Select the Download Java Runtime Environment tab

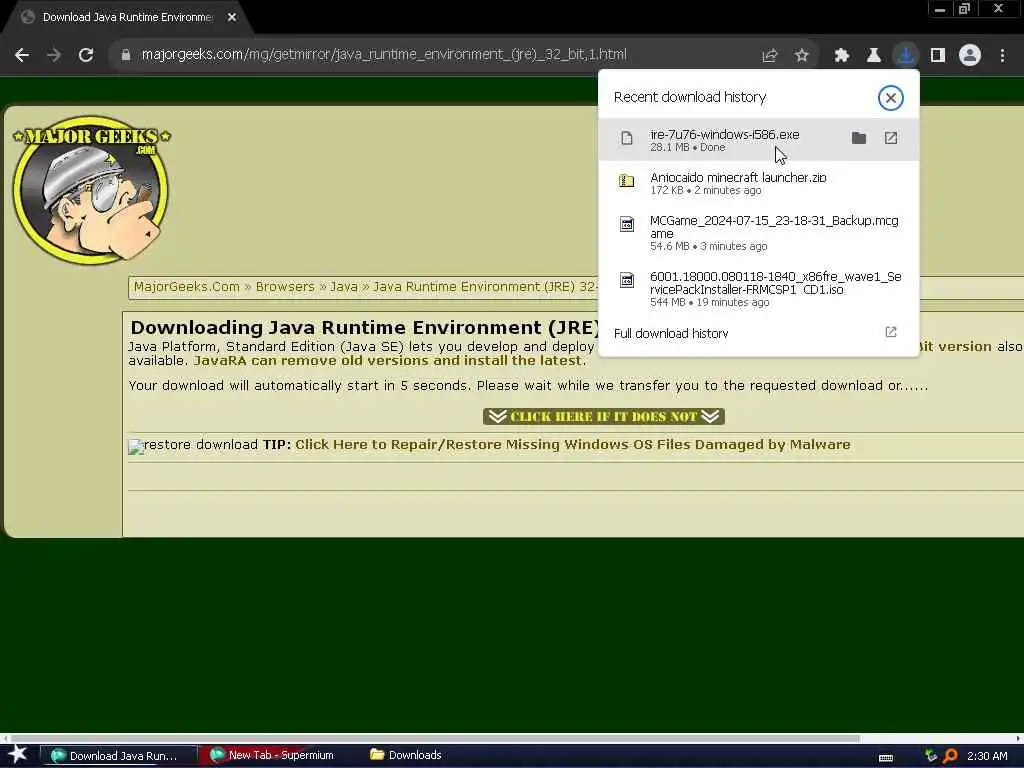pos(127,18)
